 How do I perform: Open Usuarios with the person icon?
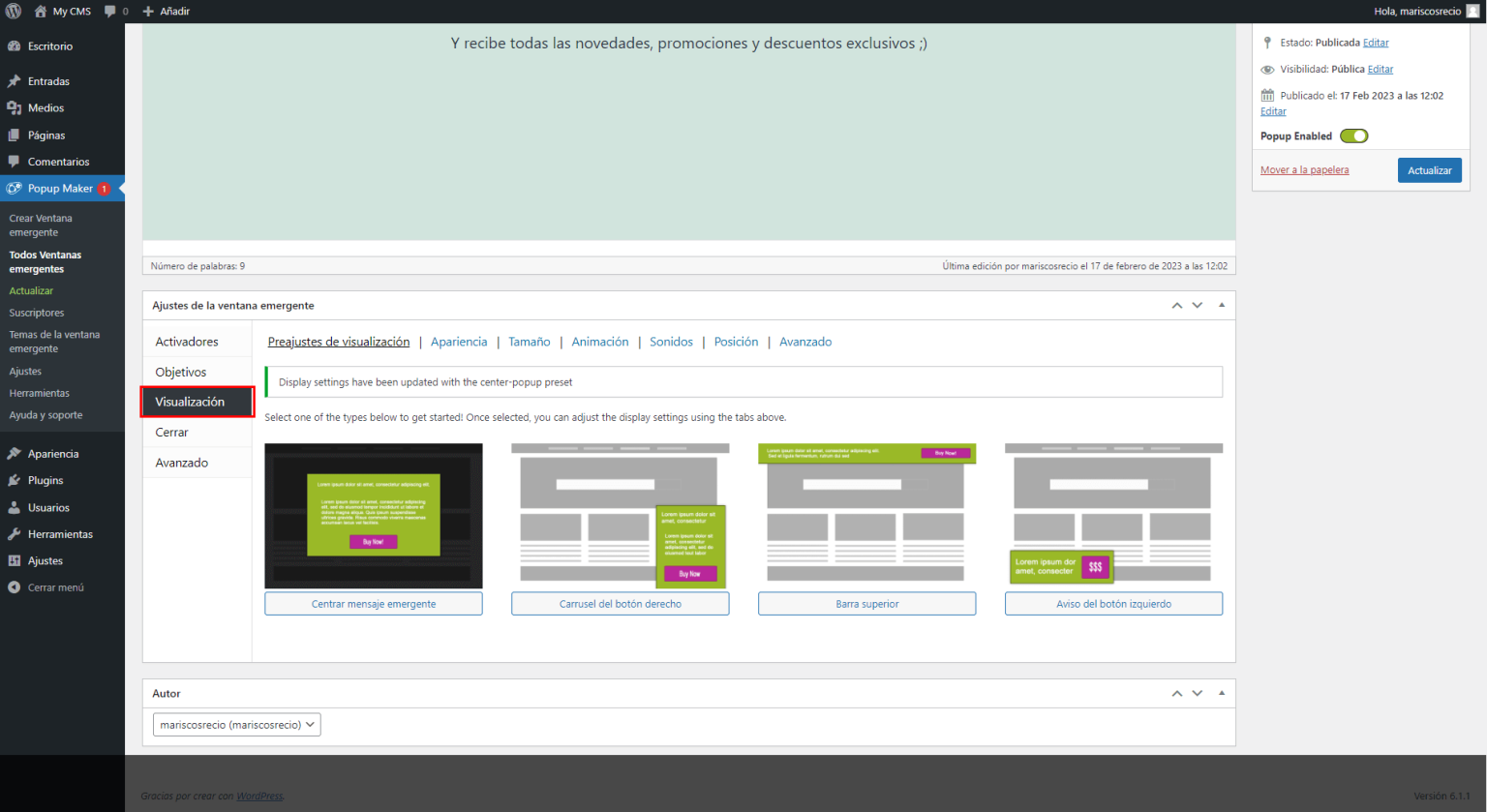click(x=15, y=507)
